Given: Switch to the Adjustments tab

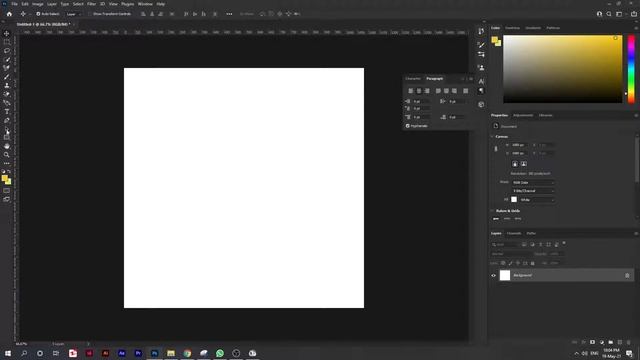Looking at the screenshot, I should (523, 116).
